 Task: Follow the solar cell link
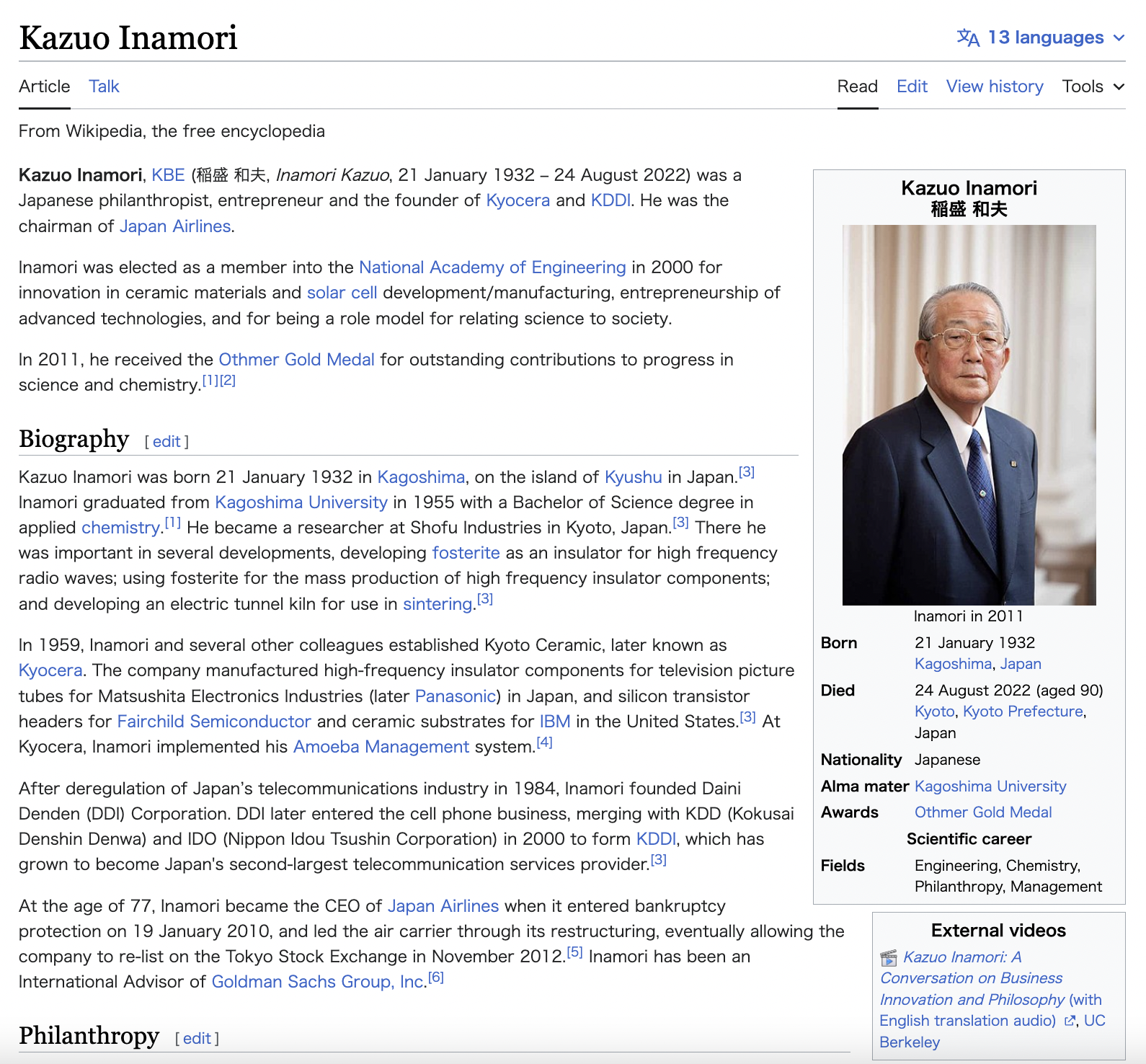[342, 293]
